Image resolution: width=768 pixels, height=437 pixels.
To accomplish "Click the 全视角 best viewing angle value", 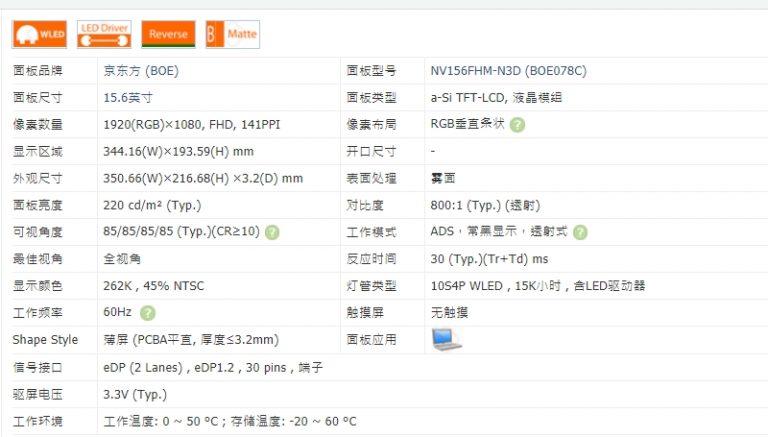I will [x=122, y=259].
